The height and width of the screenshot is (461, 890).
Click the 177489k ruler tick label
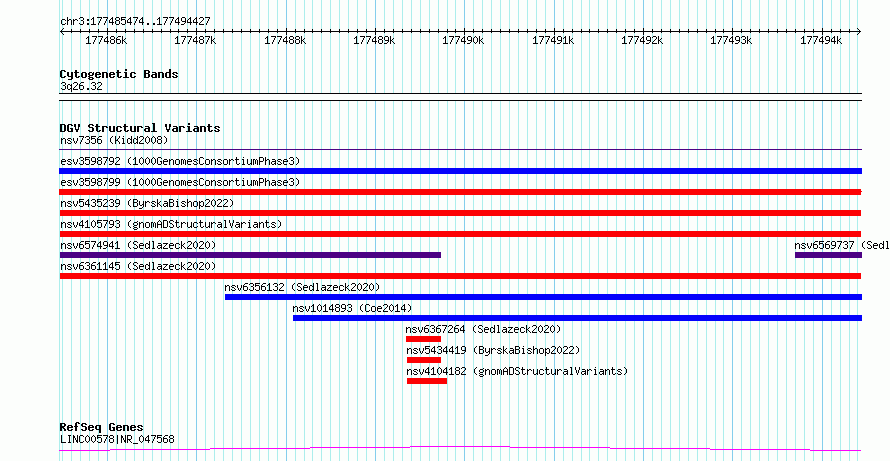tap(374, 40)
